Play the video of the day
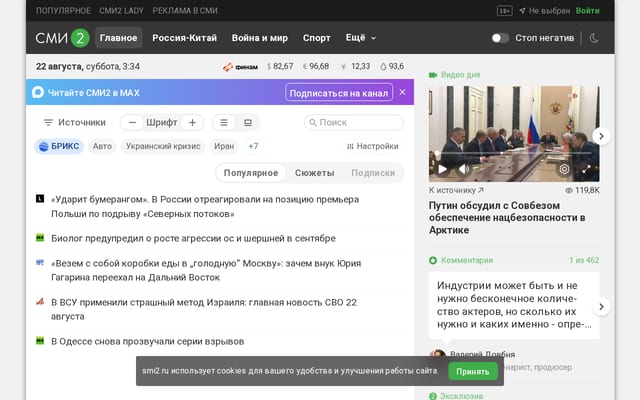640x400 pixels. pyautogui.click(x=442, y=169)
